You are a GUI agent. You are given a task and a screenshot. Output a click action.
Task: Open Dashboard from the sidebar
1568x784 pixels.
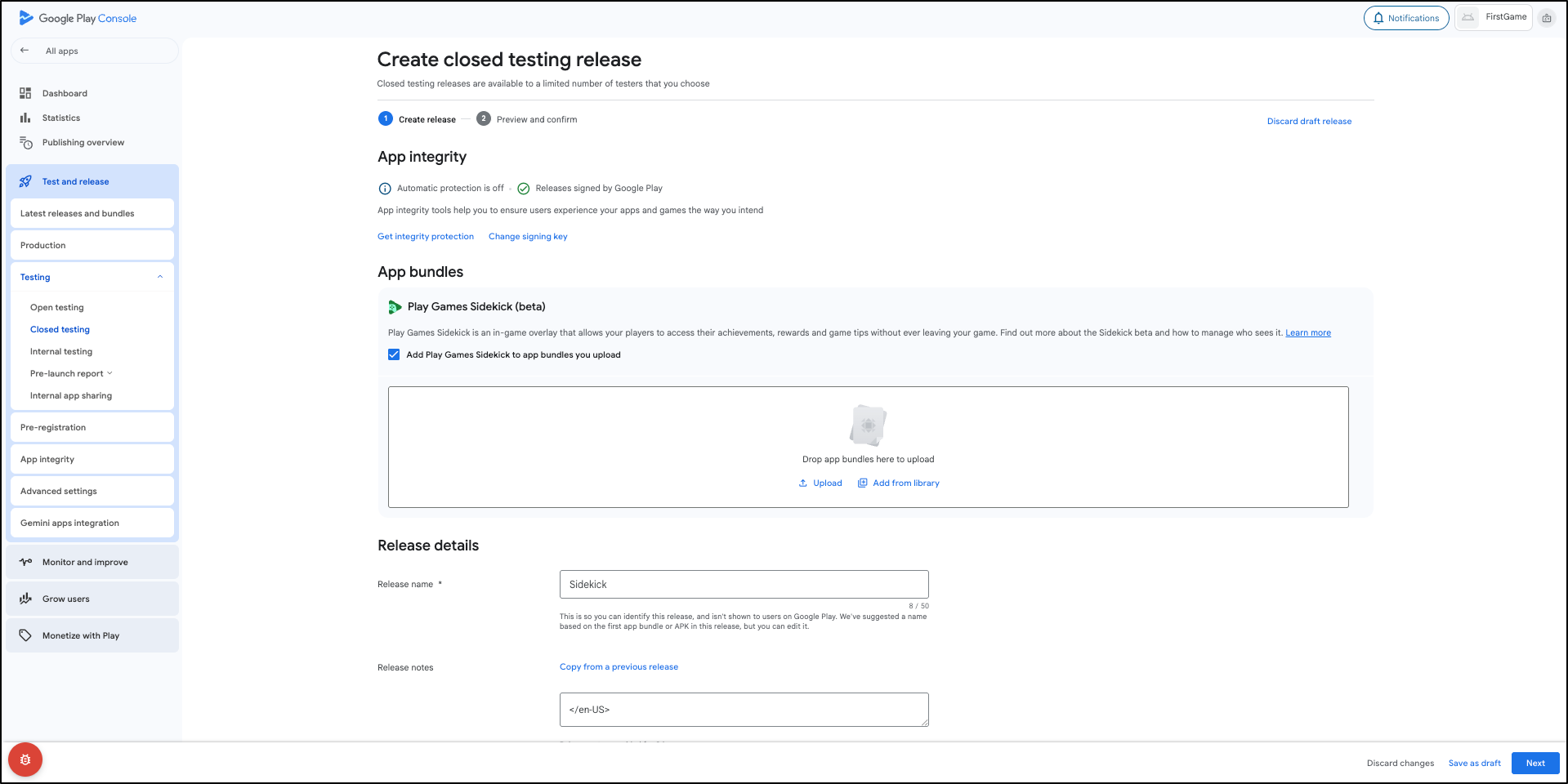(x=65, y=93)
